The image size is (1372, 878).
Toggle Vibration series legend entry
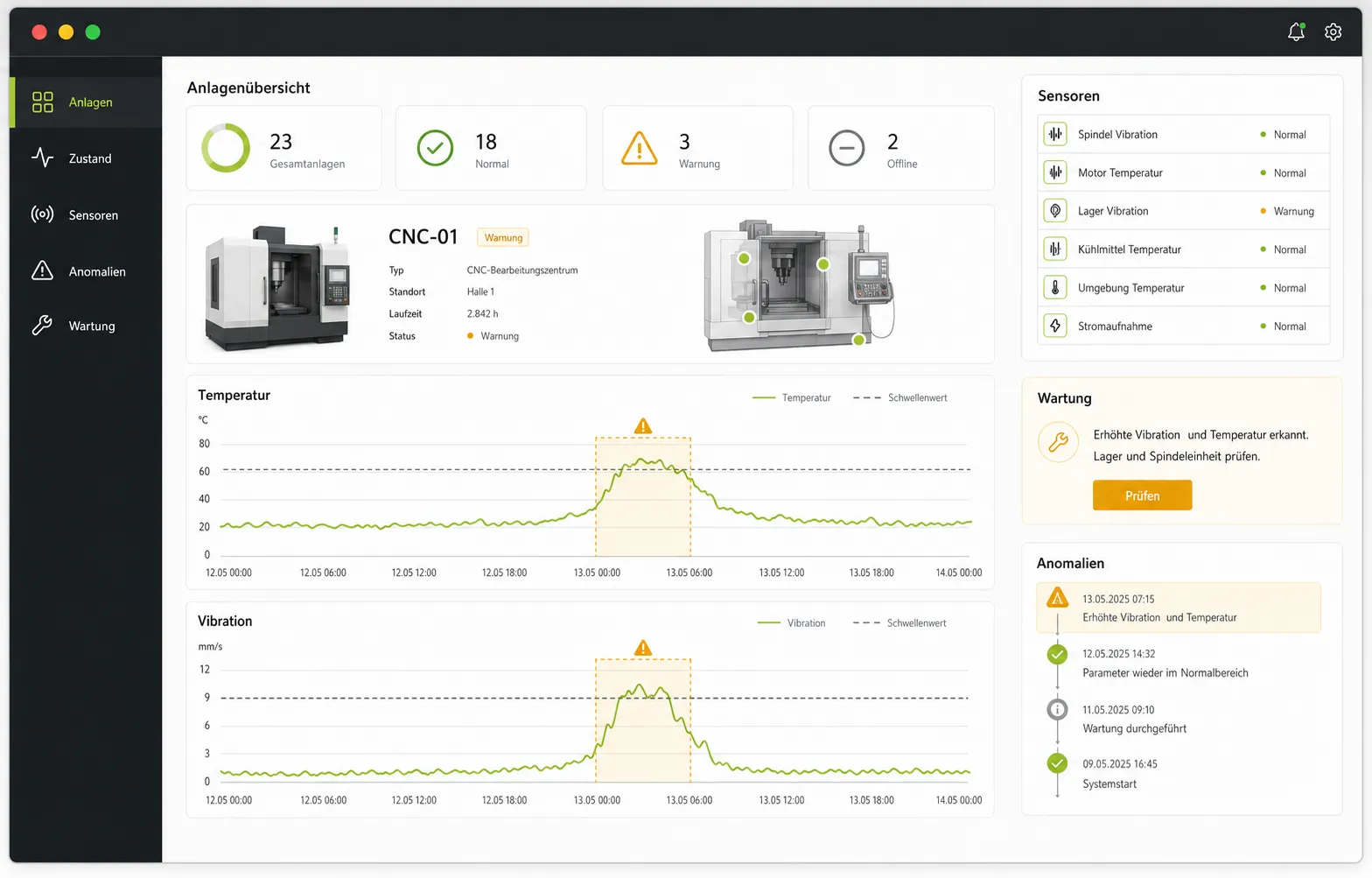pyautogui.click(x=792, y=623)
